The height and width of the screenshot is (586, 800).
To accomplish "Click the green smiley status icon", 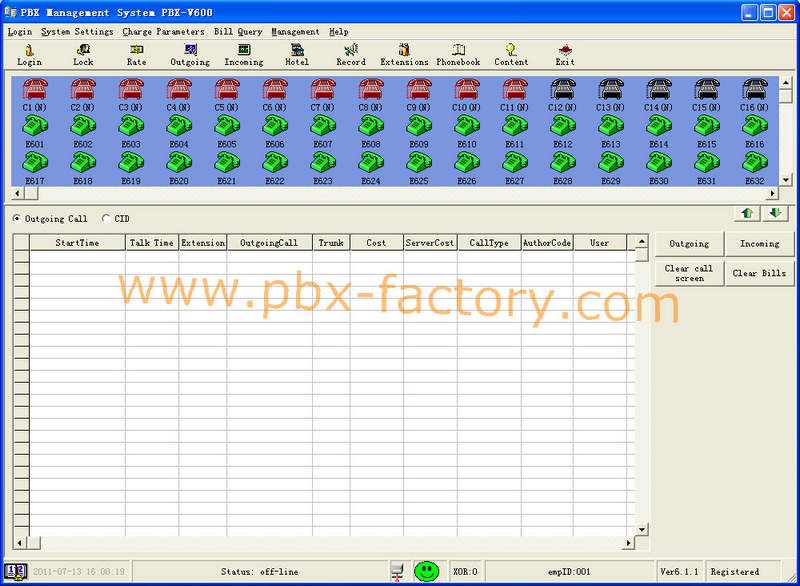I will [x=427, y=571].
